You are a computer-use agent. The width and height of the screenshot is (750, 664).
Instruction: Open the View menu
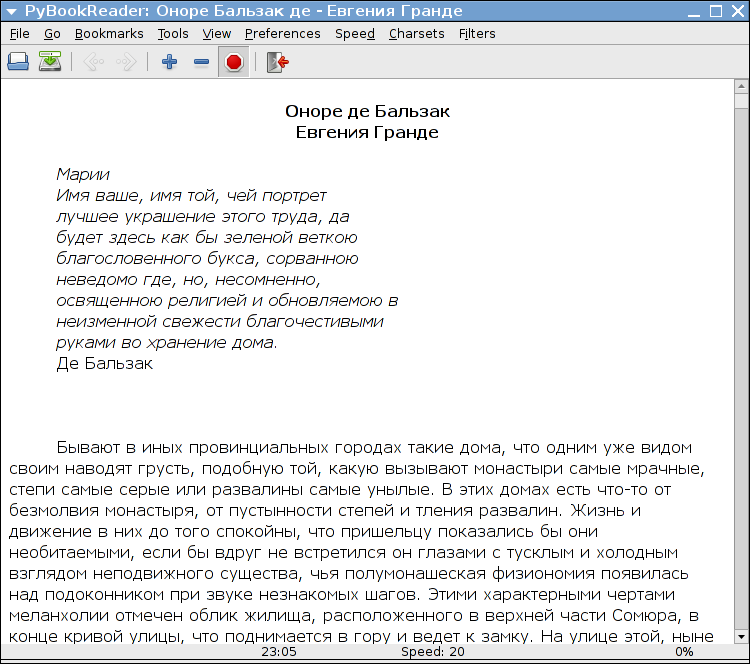pyautogui.click(x=216, y=33)
